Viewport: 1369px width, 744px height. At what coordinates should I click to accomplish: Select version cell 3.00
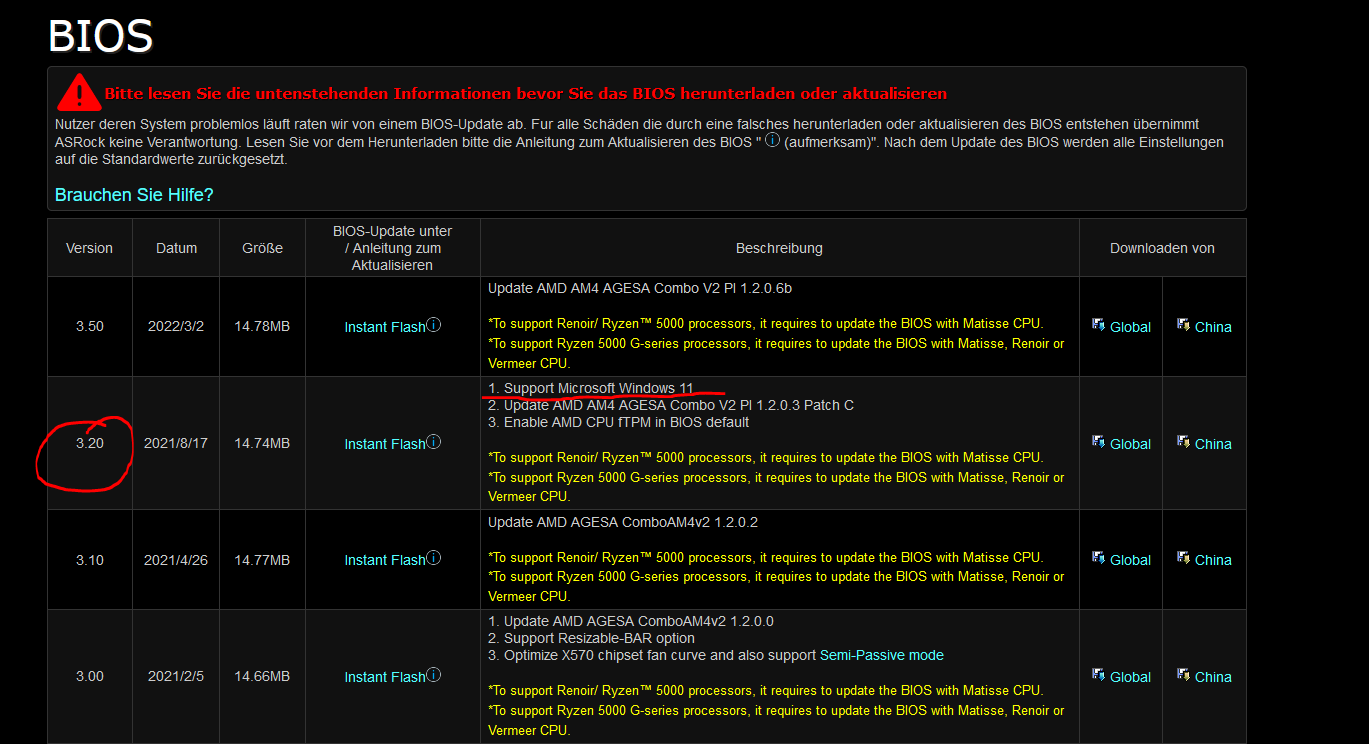pyautogui.click(x=89, y=677)
